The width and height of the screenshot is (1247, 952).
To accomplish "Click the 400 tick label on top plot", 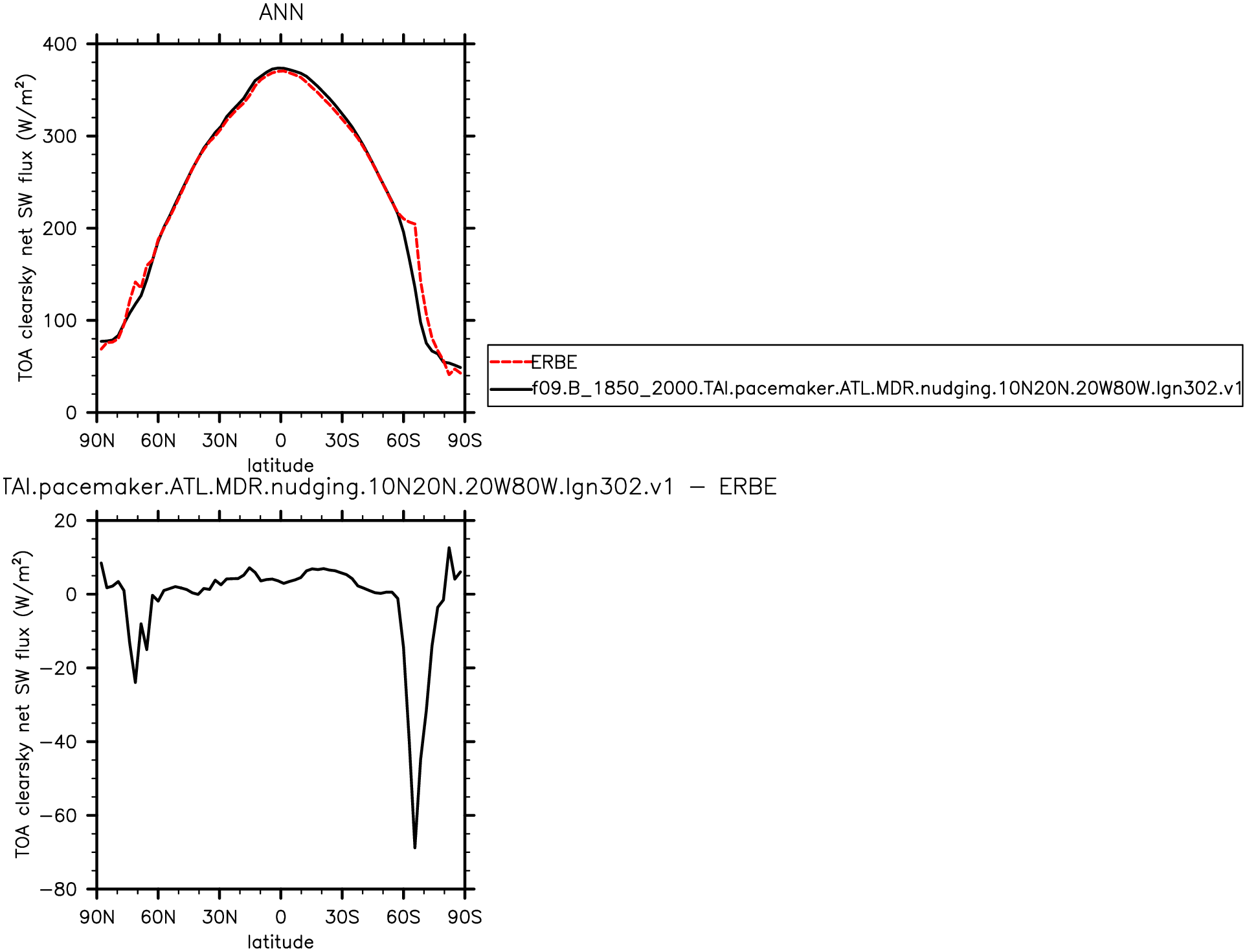I will pos(60,45).
